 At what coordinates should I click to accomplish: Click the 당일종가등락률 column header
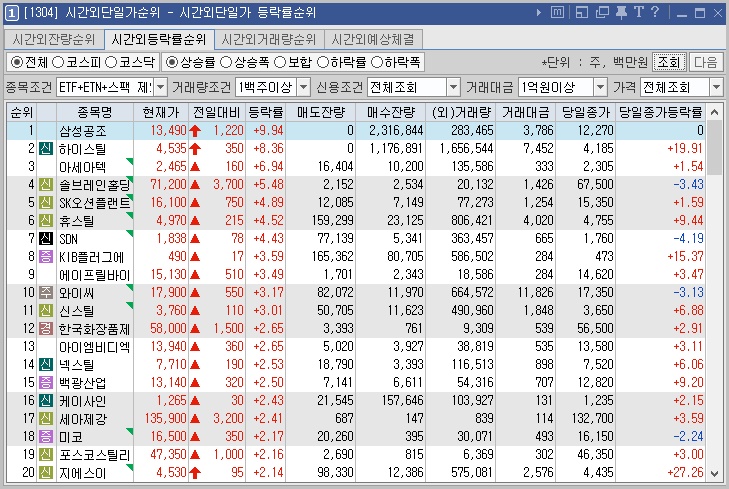660,112
